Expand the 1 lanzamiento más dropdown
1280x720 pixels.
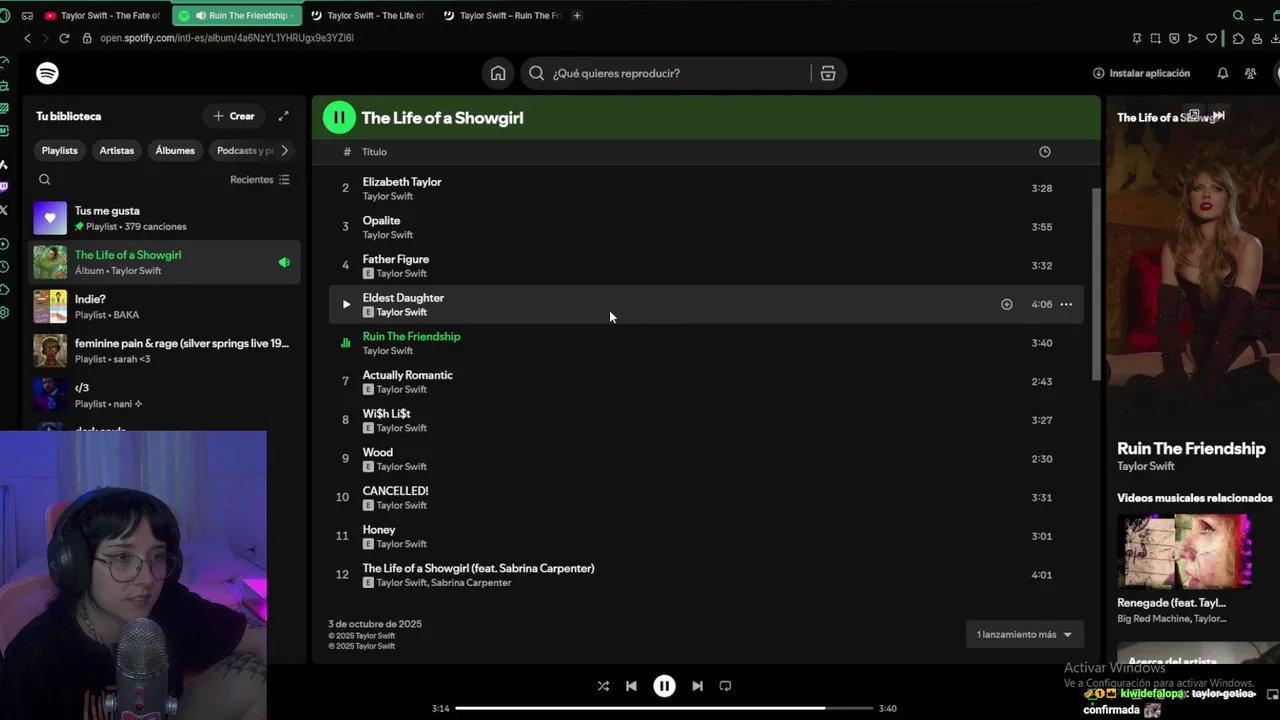pos(1024,634)
